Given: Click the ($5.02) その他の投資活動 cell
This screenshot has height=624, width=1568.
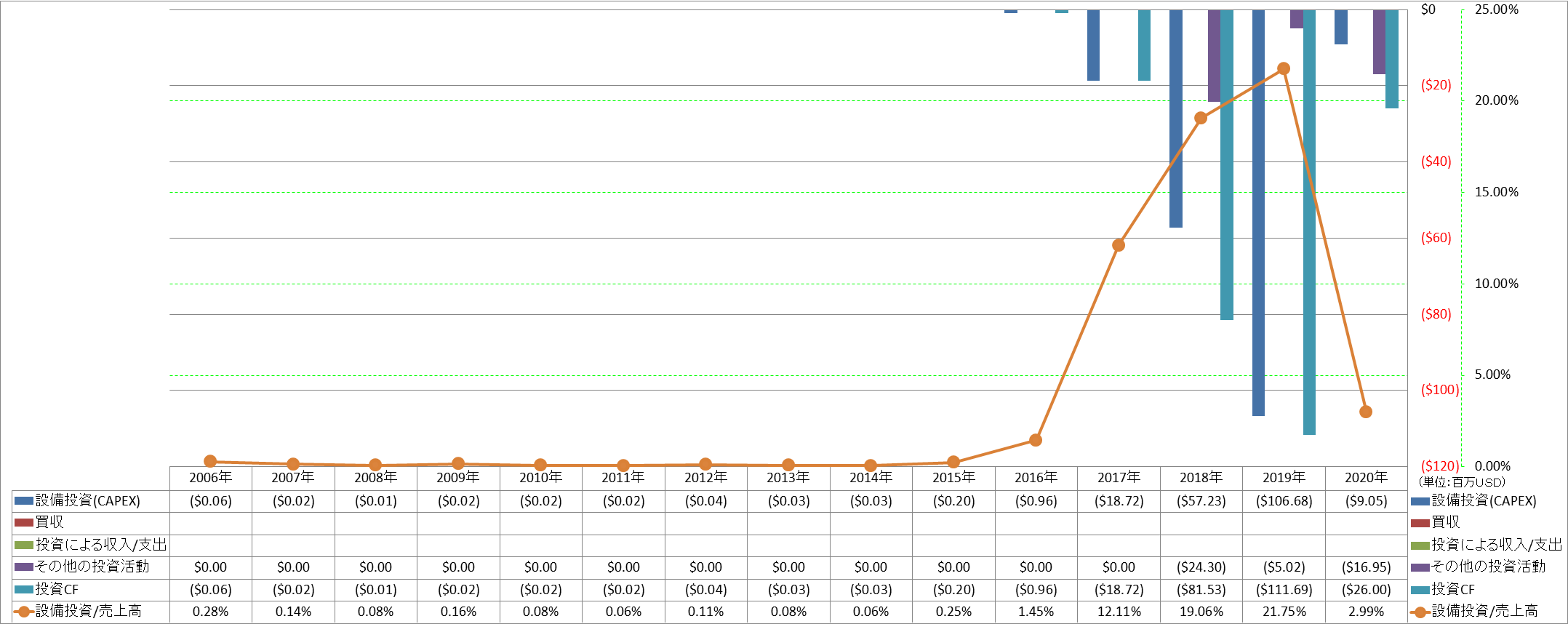Looking at the screenshot, I should pos(1284,567).
